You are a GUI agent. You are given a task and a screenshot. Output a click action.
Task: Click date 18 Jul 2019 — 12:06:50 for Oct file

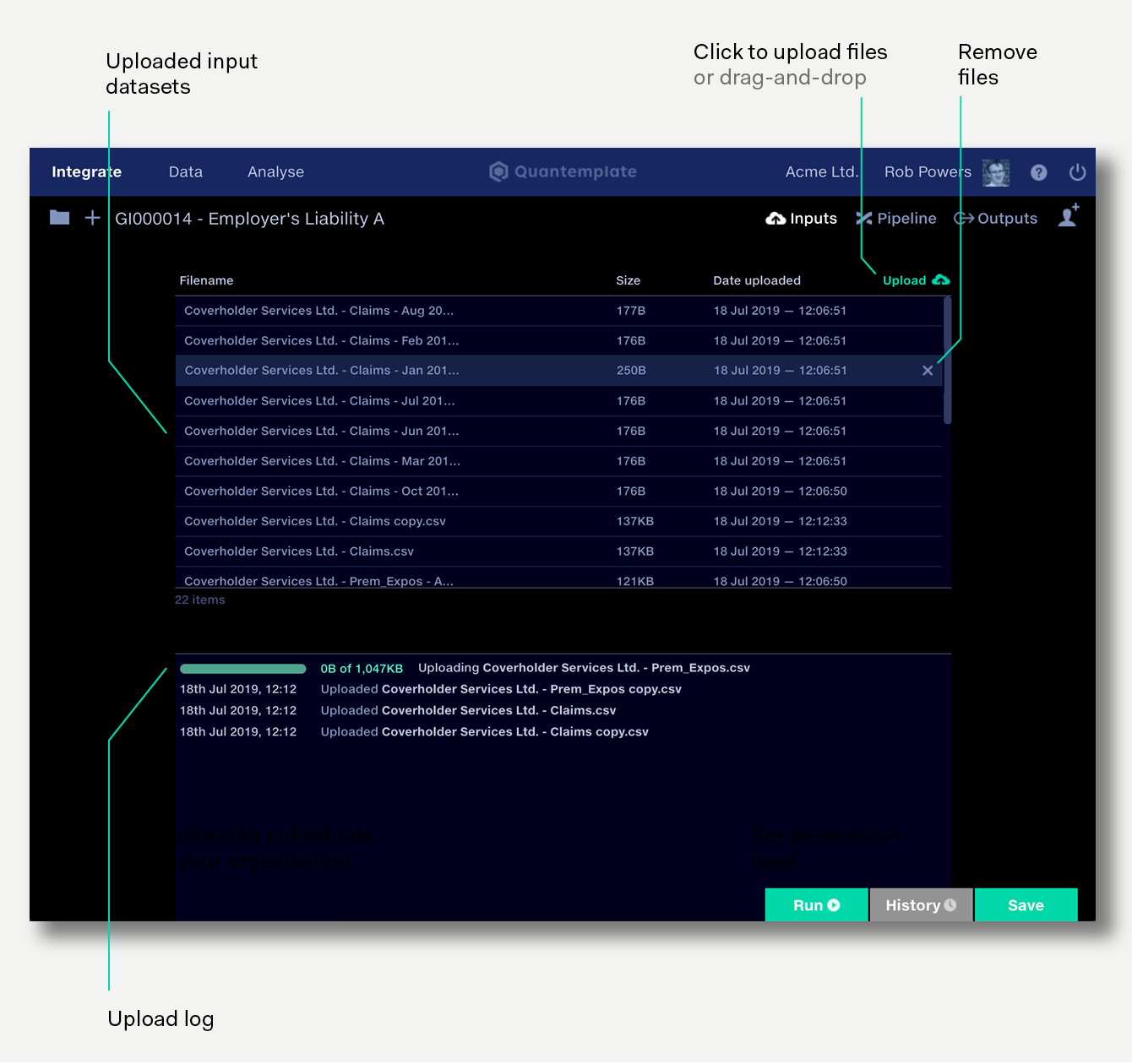[x=781, y=491]
